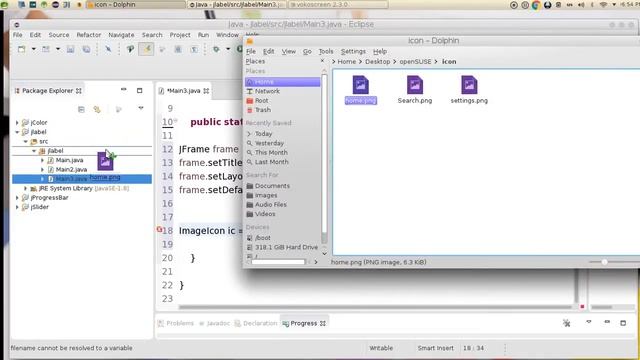Open the Dolphin Tools menu
This screenshot has width=640, height=360.
pos(326,51)
